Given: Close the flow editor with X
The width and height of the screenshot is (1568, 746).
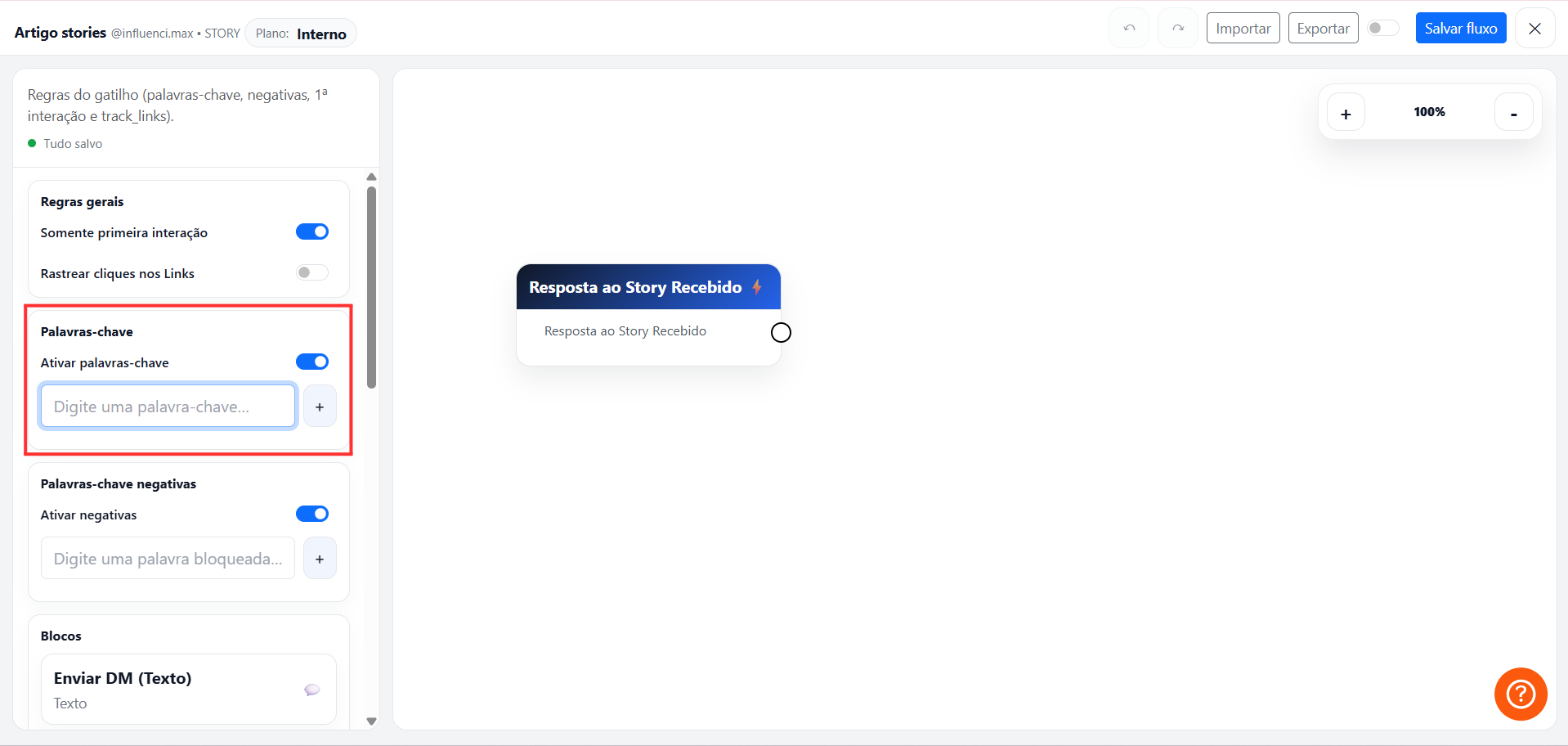Looking at the screenshot, I should coord(1534,29).
